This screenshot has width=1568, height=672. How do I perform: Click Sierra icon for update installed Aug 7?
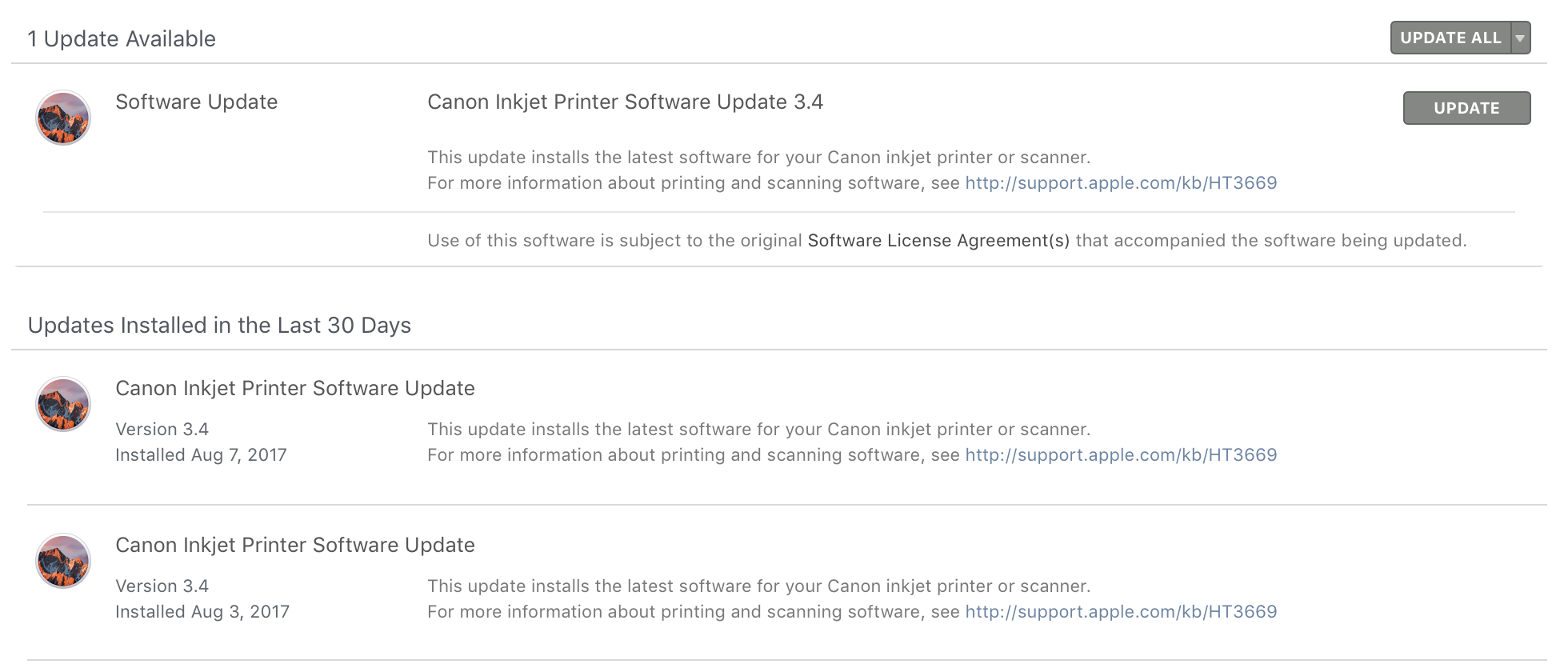click(63, 404)
